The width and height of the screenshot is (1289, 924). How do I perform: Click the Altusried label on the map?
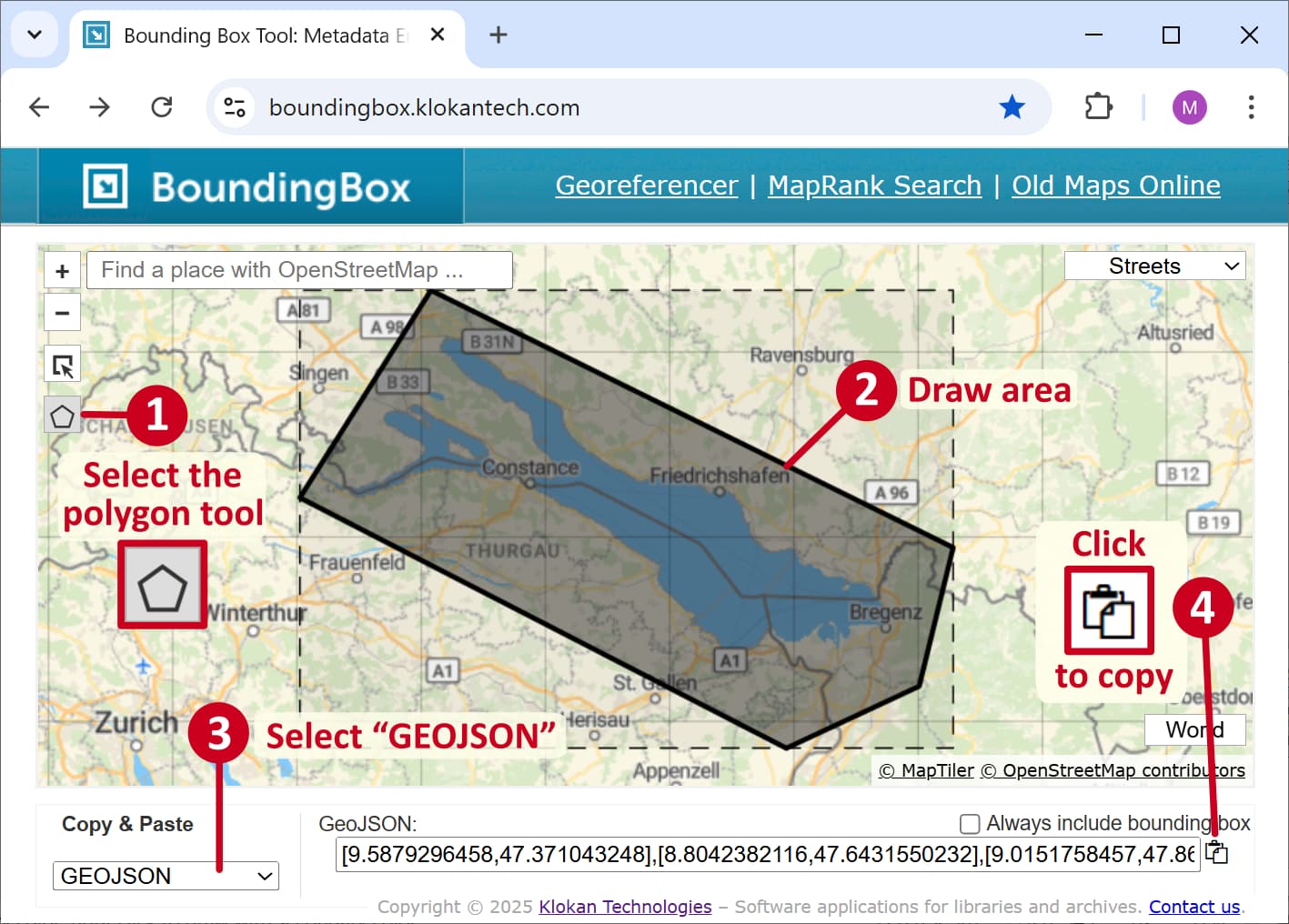click(1175, 332)
